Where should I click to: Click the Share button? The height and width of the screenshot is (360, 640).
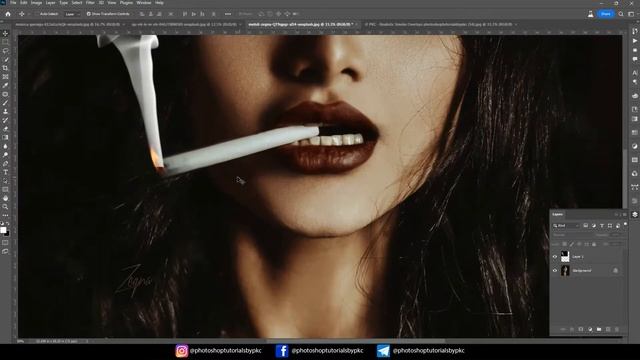point(606,14)
